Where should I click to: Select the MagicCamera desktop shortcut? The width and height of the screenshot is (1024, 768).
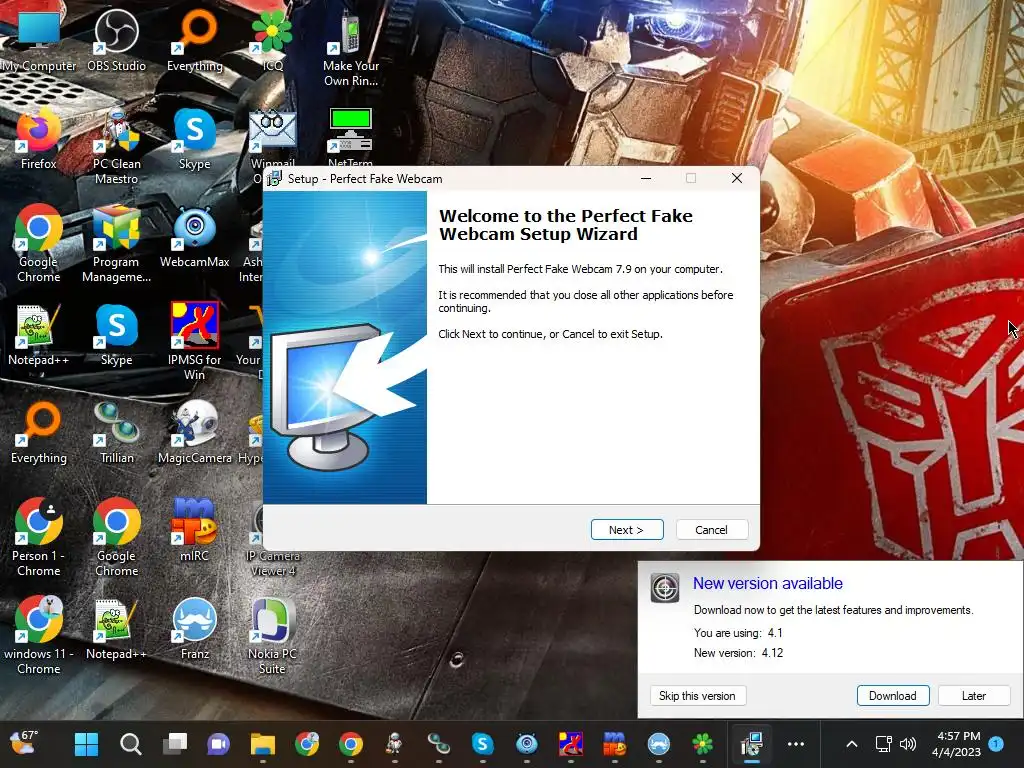coord(195,433)
